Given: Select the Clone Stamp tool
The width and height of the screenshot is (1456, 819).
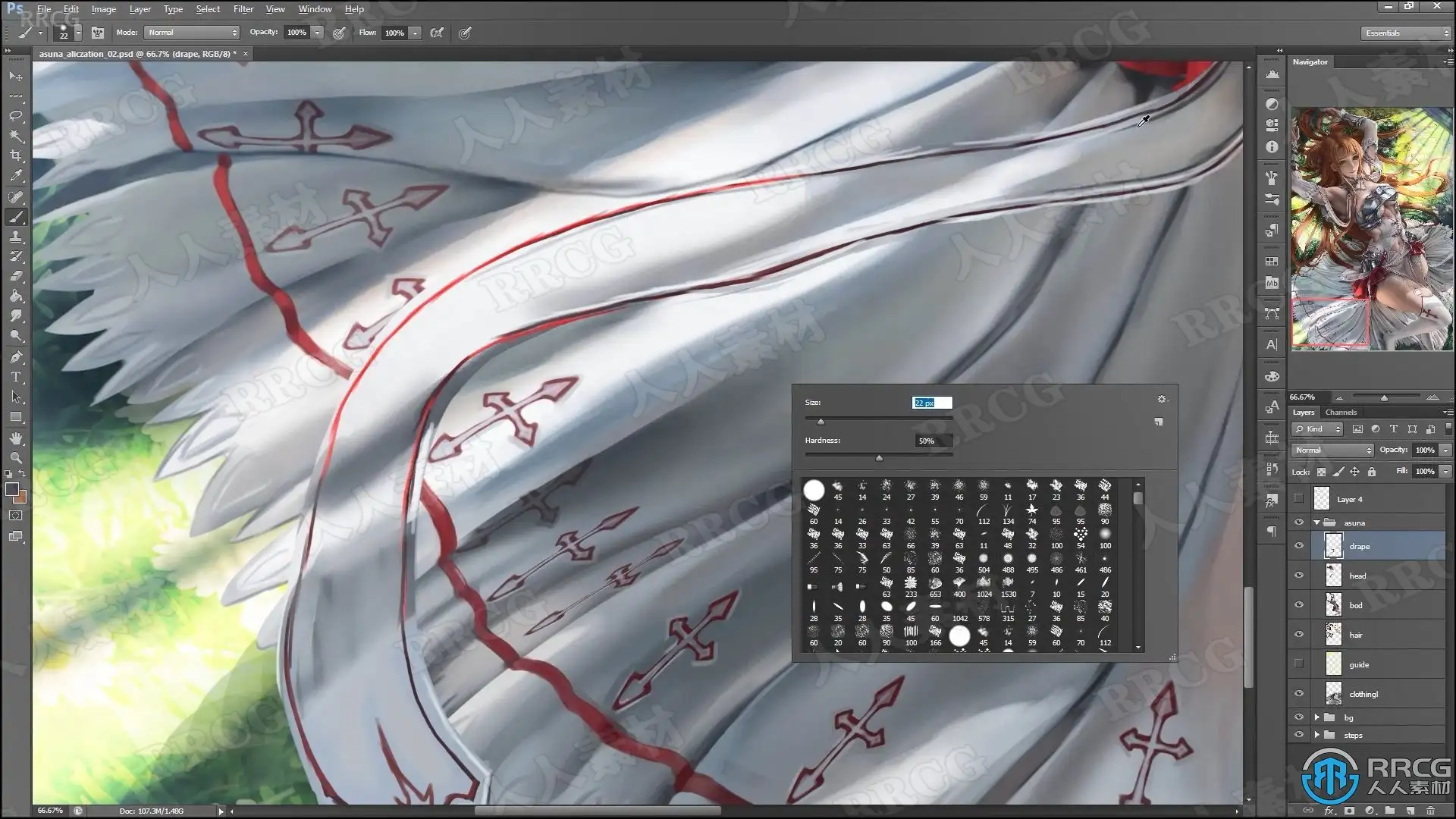Looking at the screenshot, I should [x=16, y=237].
